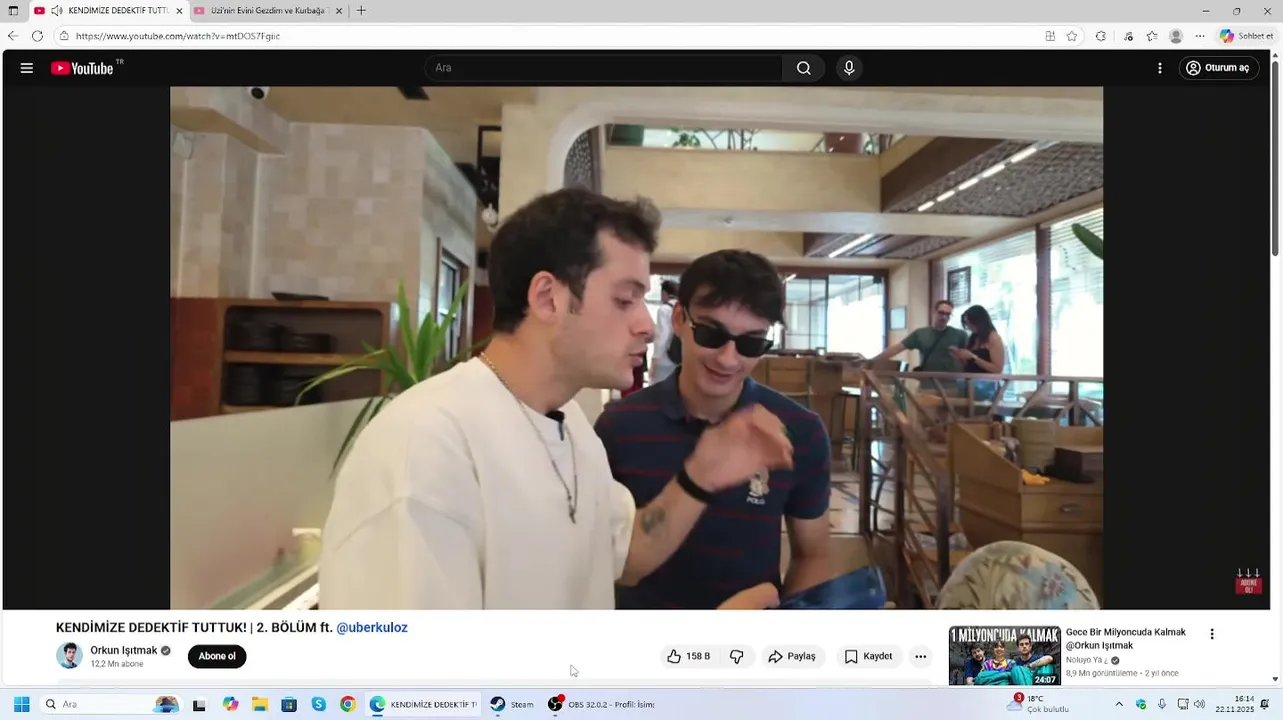Open YouTube settings three-dot menu in header

[x=1160, y=68]
